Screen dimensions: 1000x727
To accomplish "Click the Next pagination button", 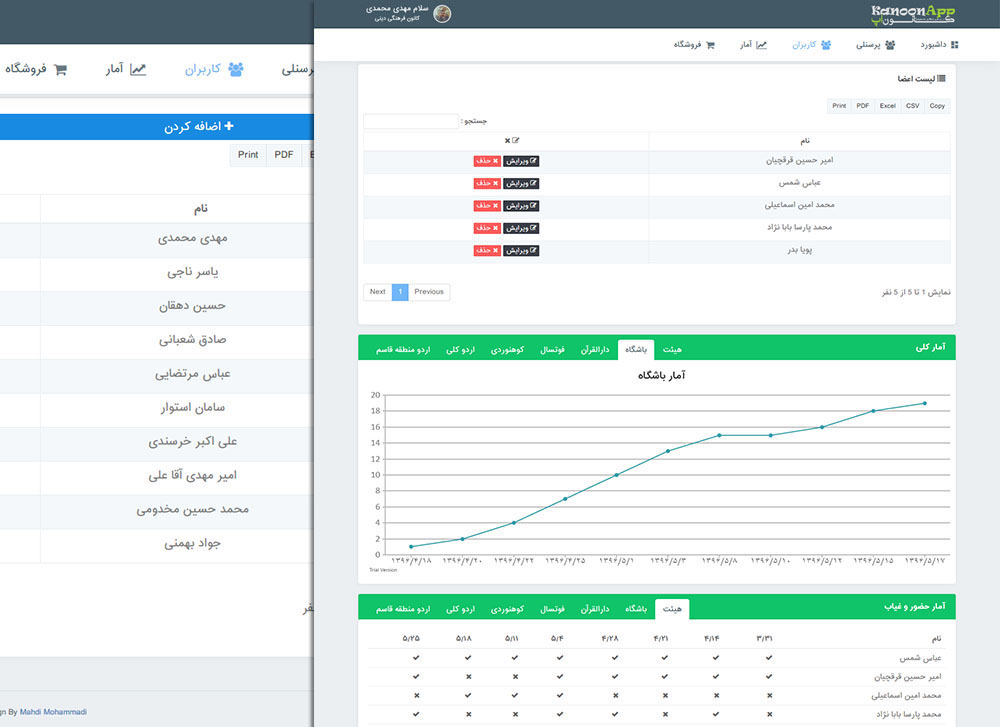I will pyautogui.click(x=377, y=291).
